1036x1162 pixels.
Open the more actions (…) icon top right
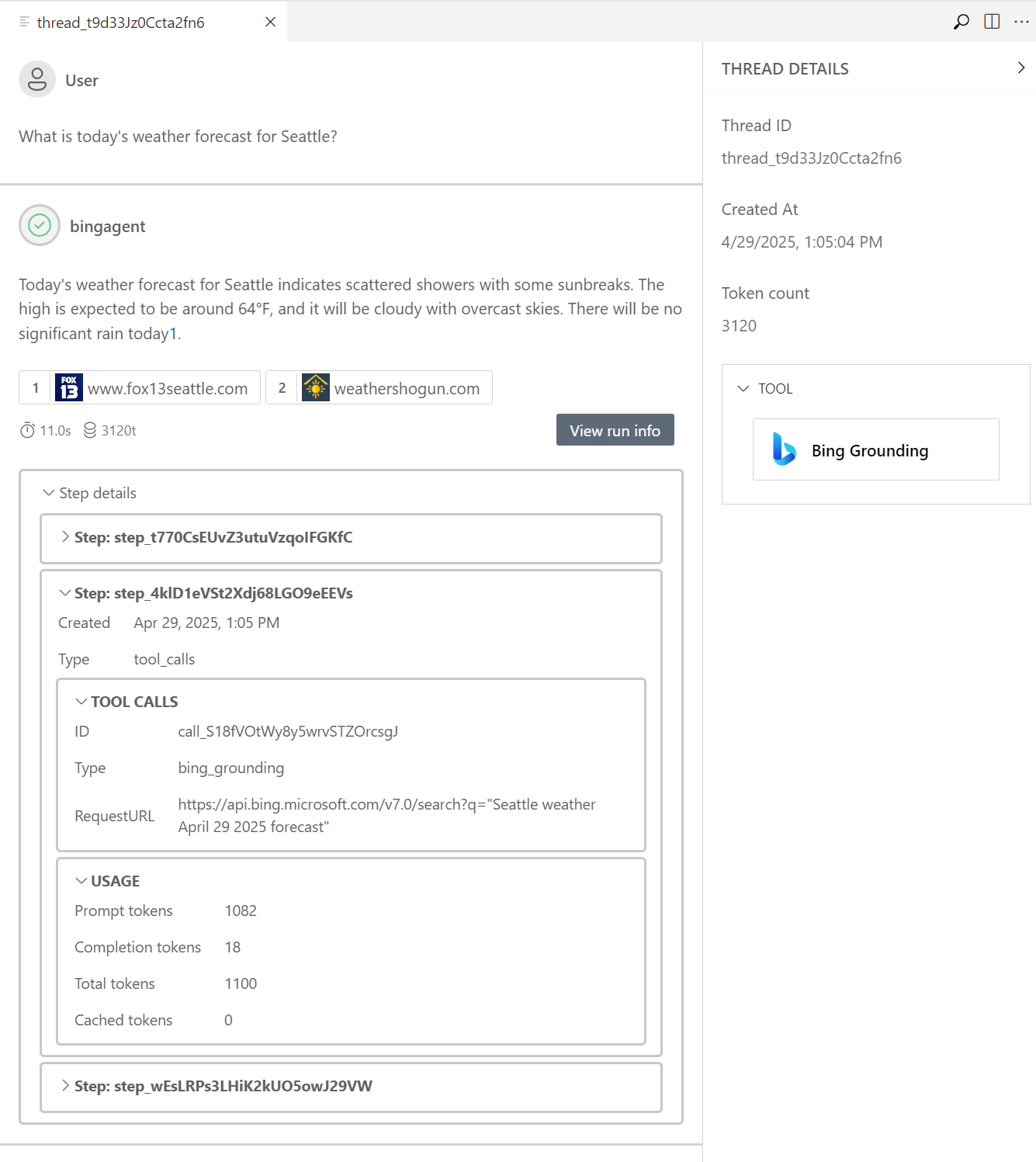coord(1021,22)
